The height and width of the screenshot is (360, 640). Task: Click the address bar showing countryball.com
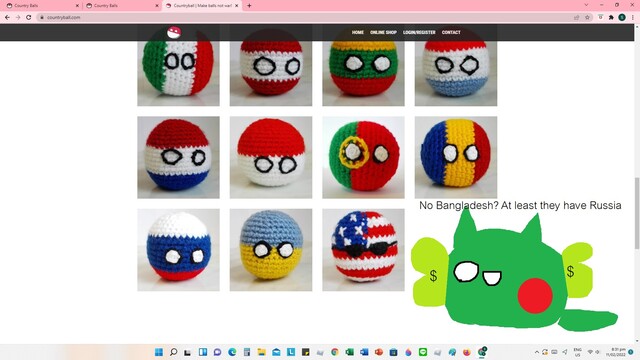tap(306, 17)
